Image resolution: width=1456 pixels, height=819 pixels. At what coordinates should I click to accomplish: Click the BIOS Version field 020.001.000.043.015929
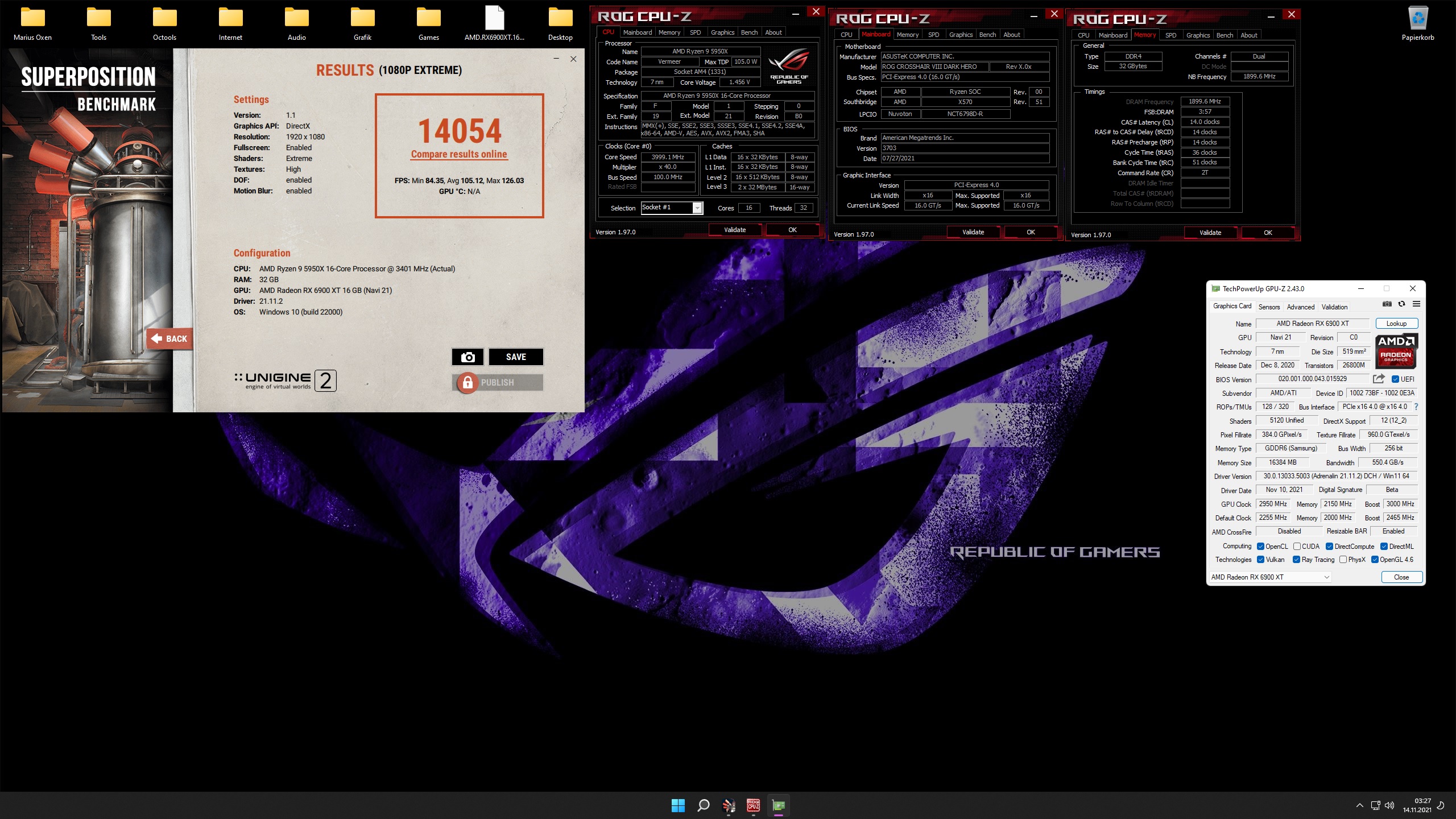[x=1313, y=379]
